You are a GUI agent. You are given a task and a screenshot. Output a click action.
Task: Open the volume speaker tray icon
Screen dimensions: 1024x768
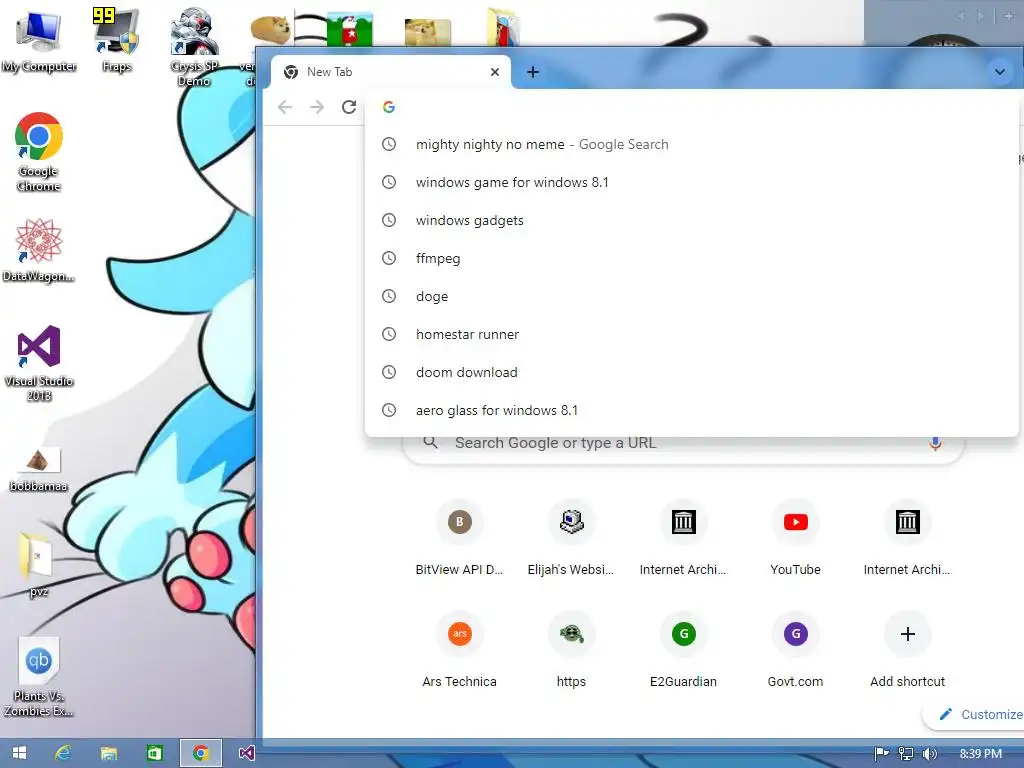(929, 754)
